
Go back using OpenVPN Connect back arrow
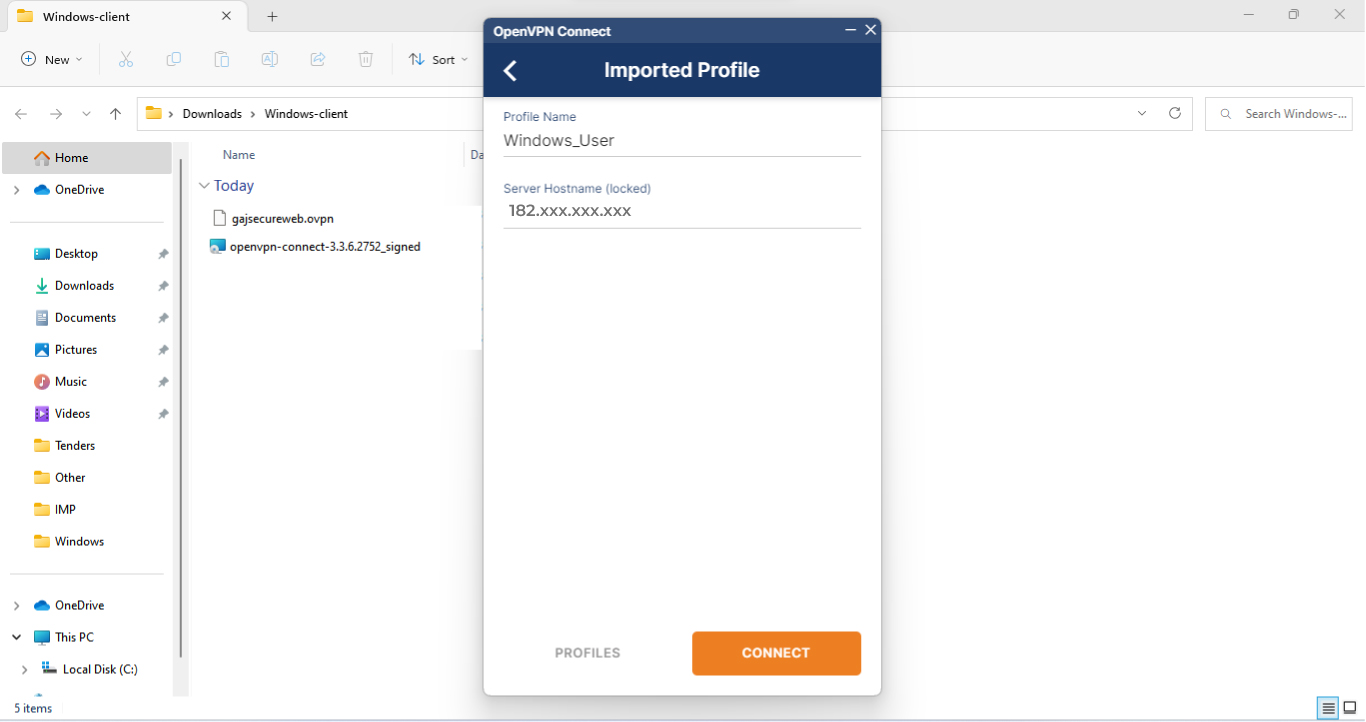pyautogui.click(x=510, y=70)
